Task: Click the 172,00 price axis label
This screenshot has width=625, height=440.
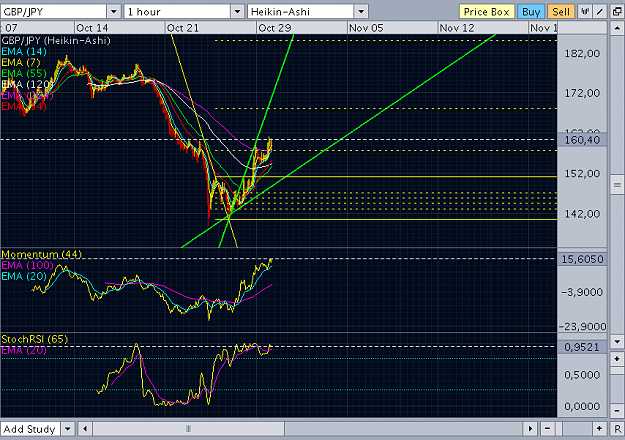Action: [x=582, y=93]
